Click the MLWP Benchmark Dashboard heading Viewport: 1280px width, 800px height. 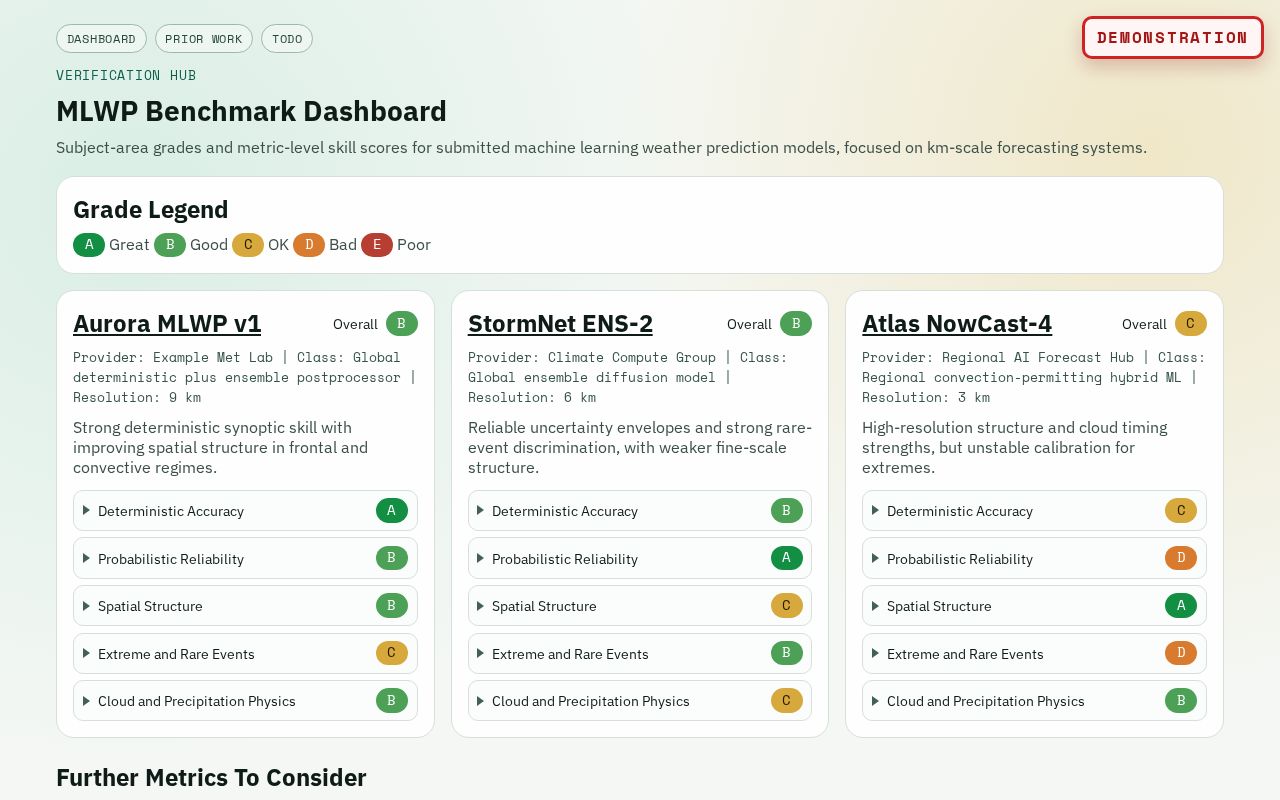[251, 111]
